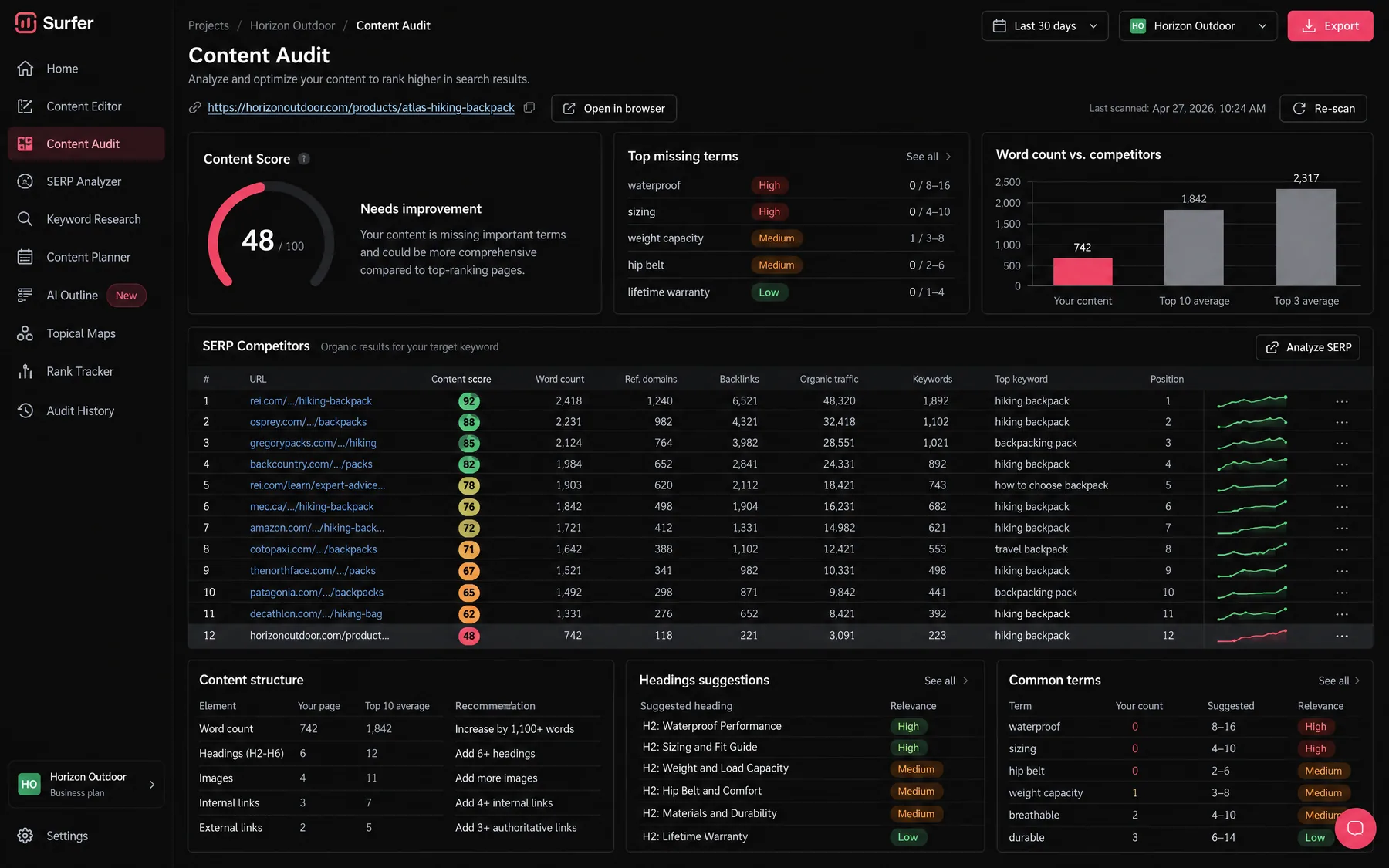Click the New badge next to AI Outline
This screenshot has height=868, width=1389.
point(127,296)
